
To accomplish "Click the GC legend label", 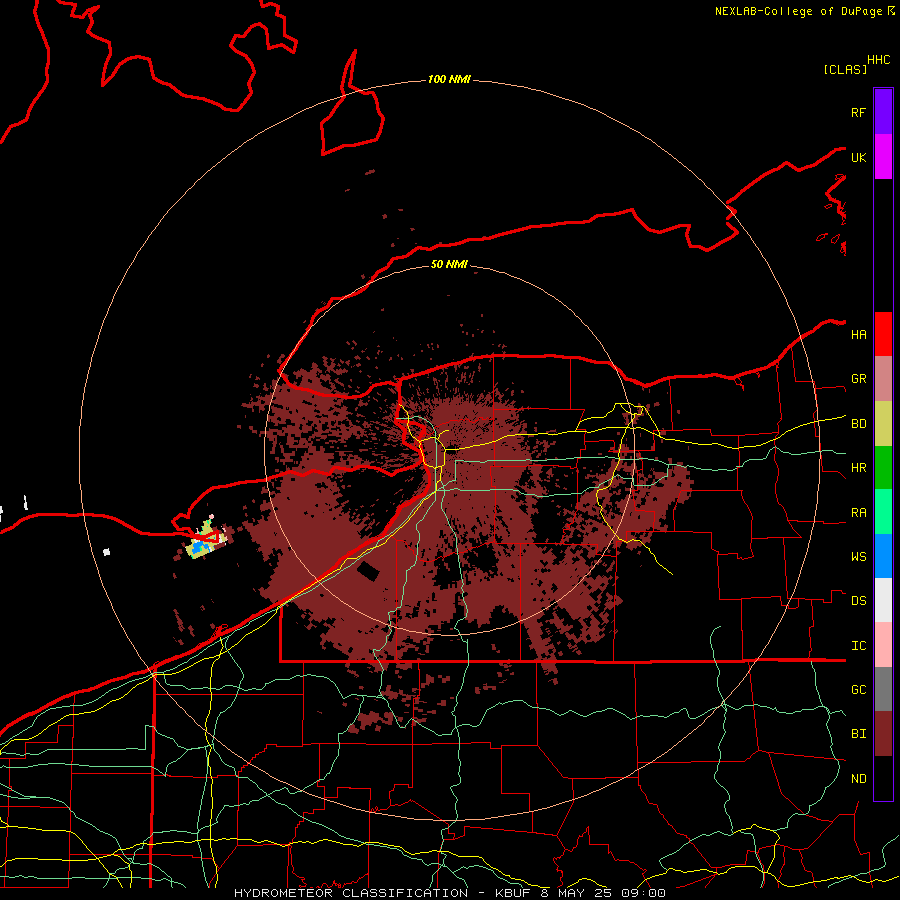I will point(858,690).
